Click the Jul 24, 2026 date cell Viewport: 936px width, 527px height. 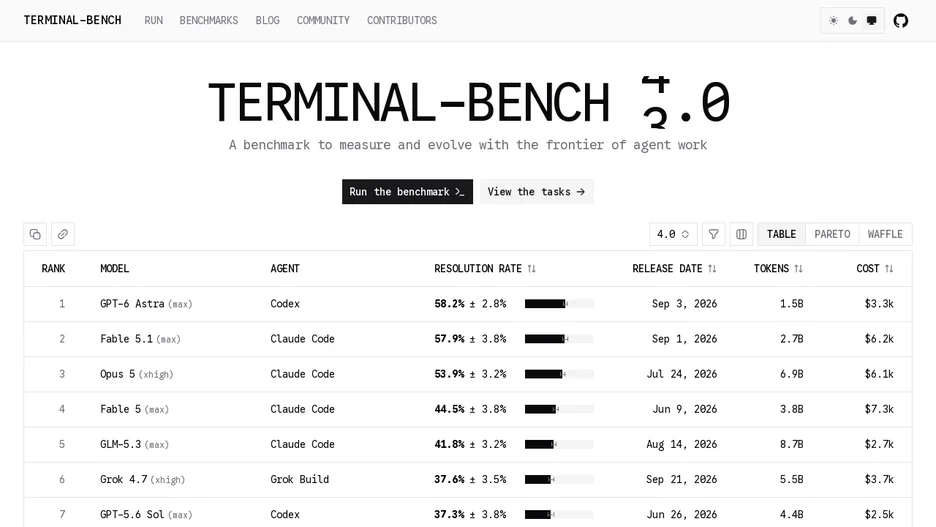(682, 374)
